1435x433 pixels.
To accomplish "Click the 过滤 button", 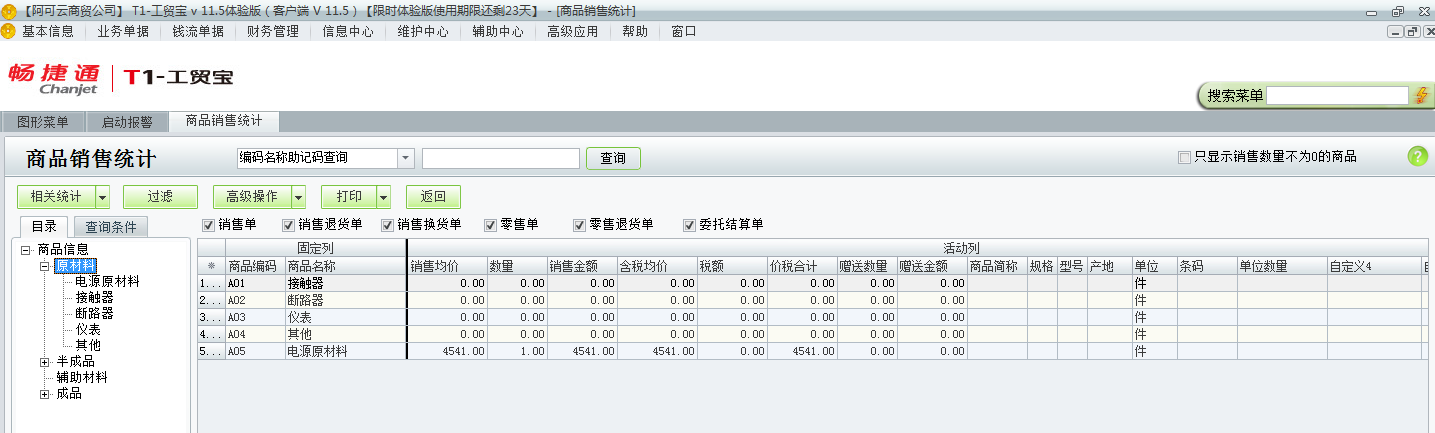I will [160, 197].
